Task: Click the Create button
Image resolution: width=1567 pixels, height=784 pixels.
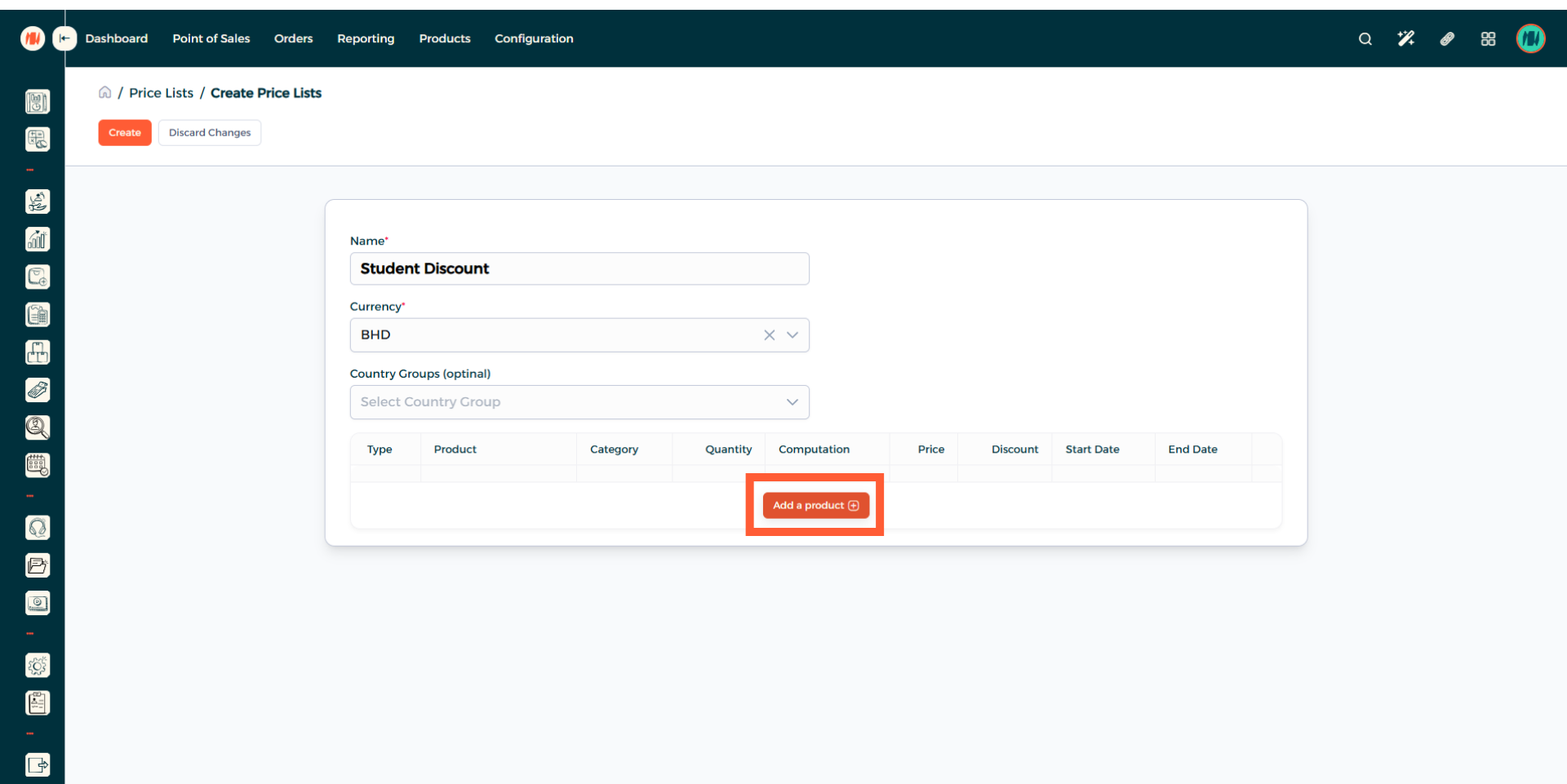Action: [125, 133]
